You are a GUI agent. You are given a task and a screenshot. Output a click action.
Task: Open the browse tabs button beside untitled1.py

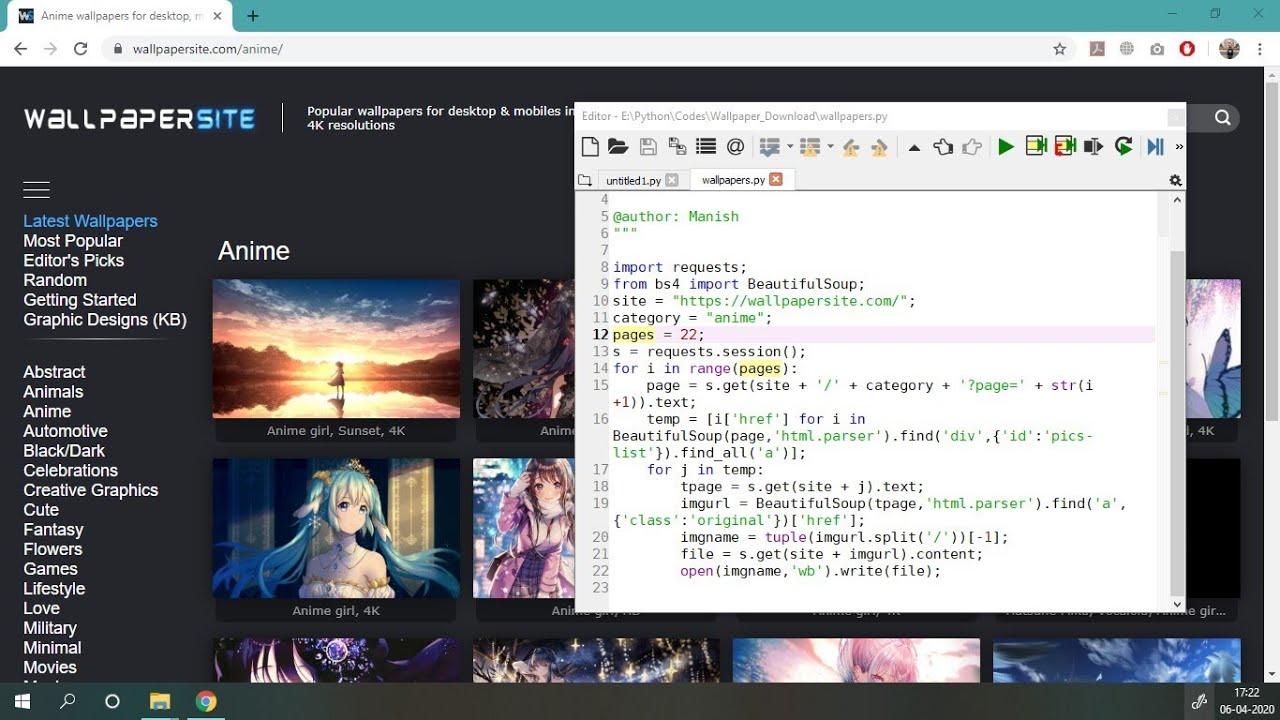tap(585, 181)
